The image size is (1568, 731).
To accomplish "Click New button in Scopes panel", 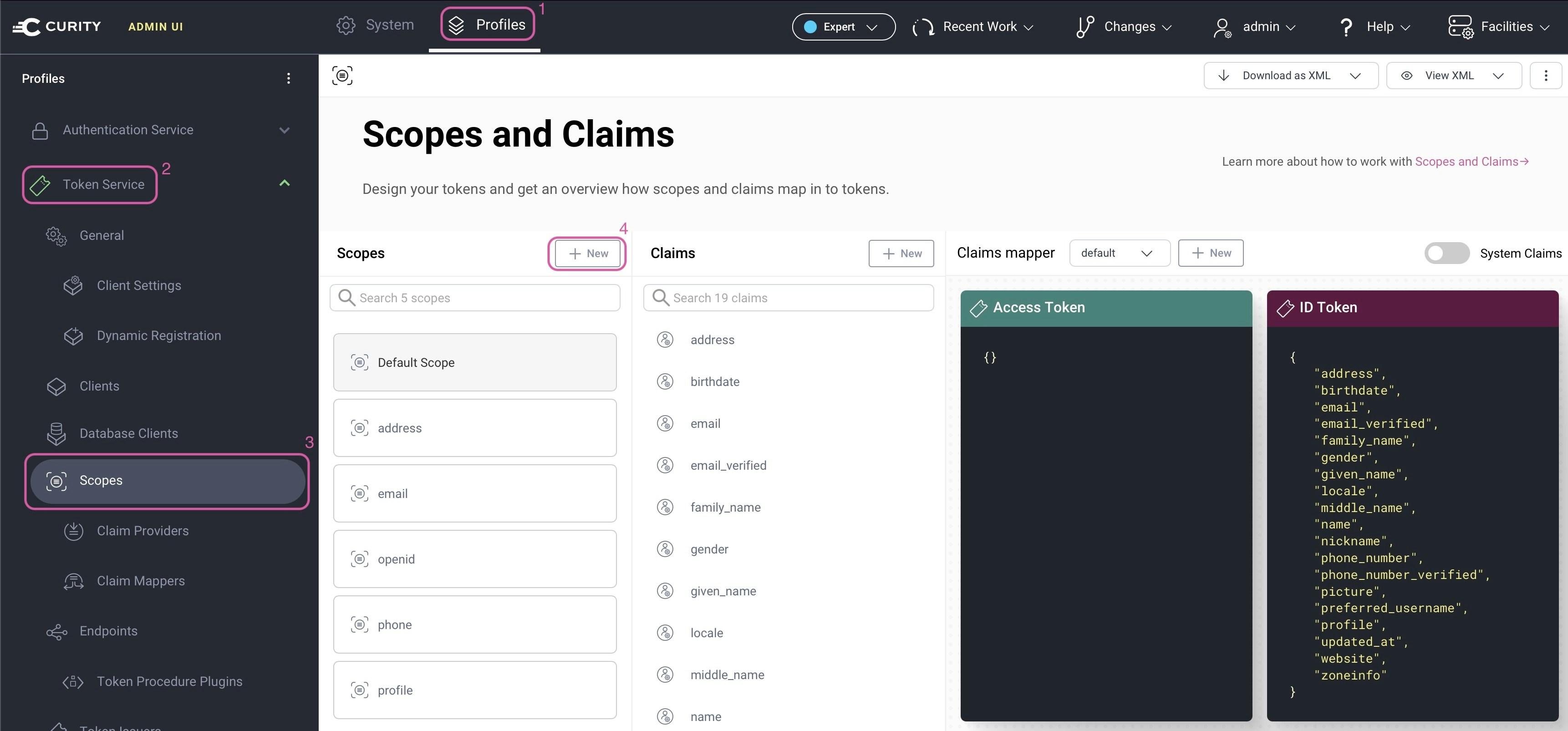I will click(x=588, y=253).
